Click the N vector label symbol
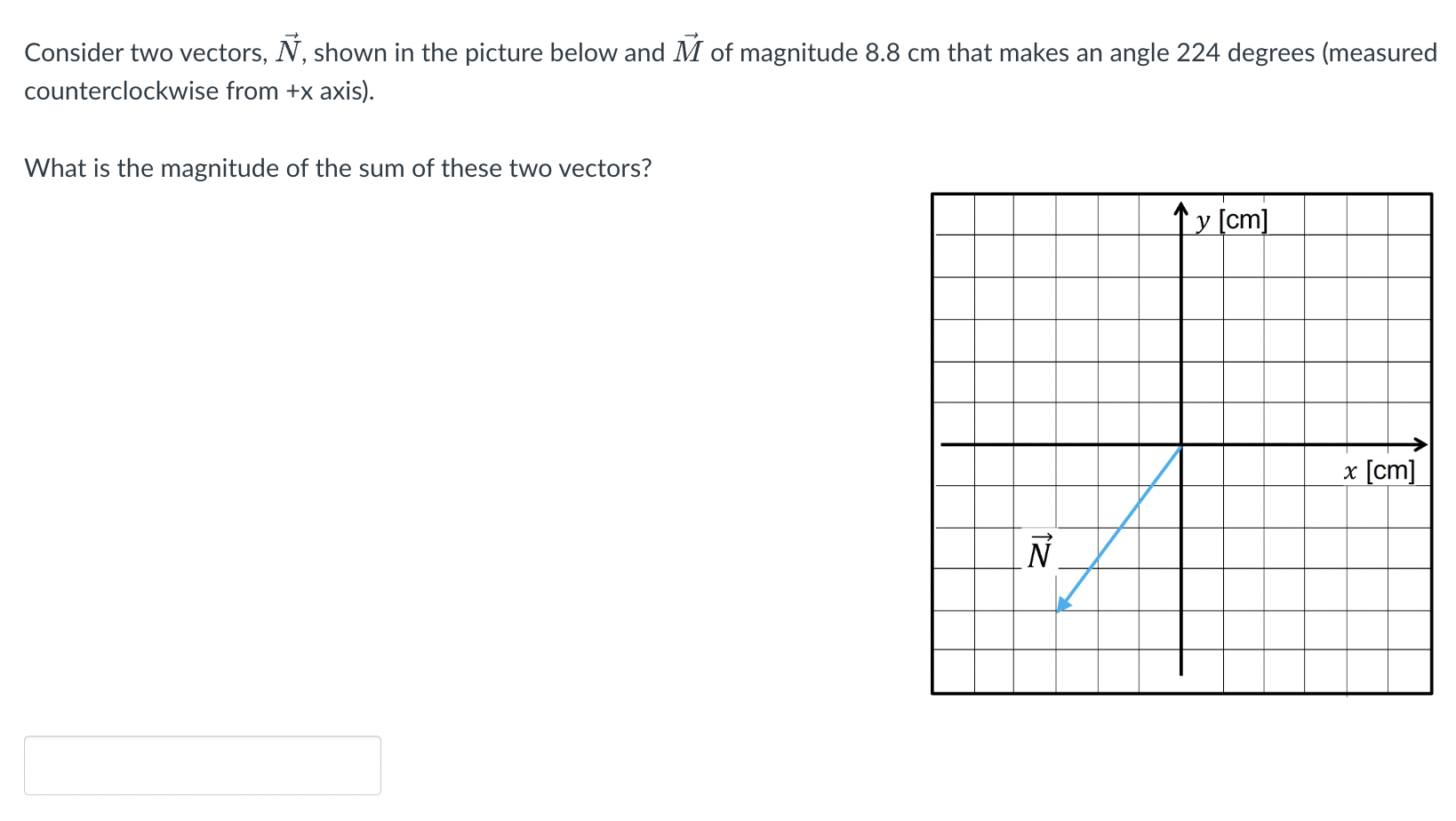The height and width of the screenshot is (821, 1456). click(x=1038, y=553)
